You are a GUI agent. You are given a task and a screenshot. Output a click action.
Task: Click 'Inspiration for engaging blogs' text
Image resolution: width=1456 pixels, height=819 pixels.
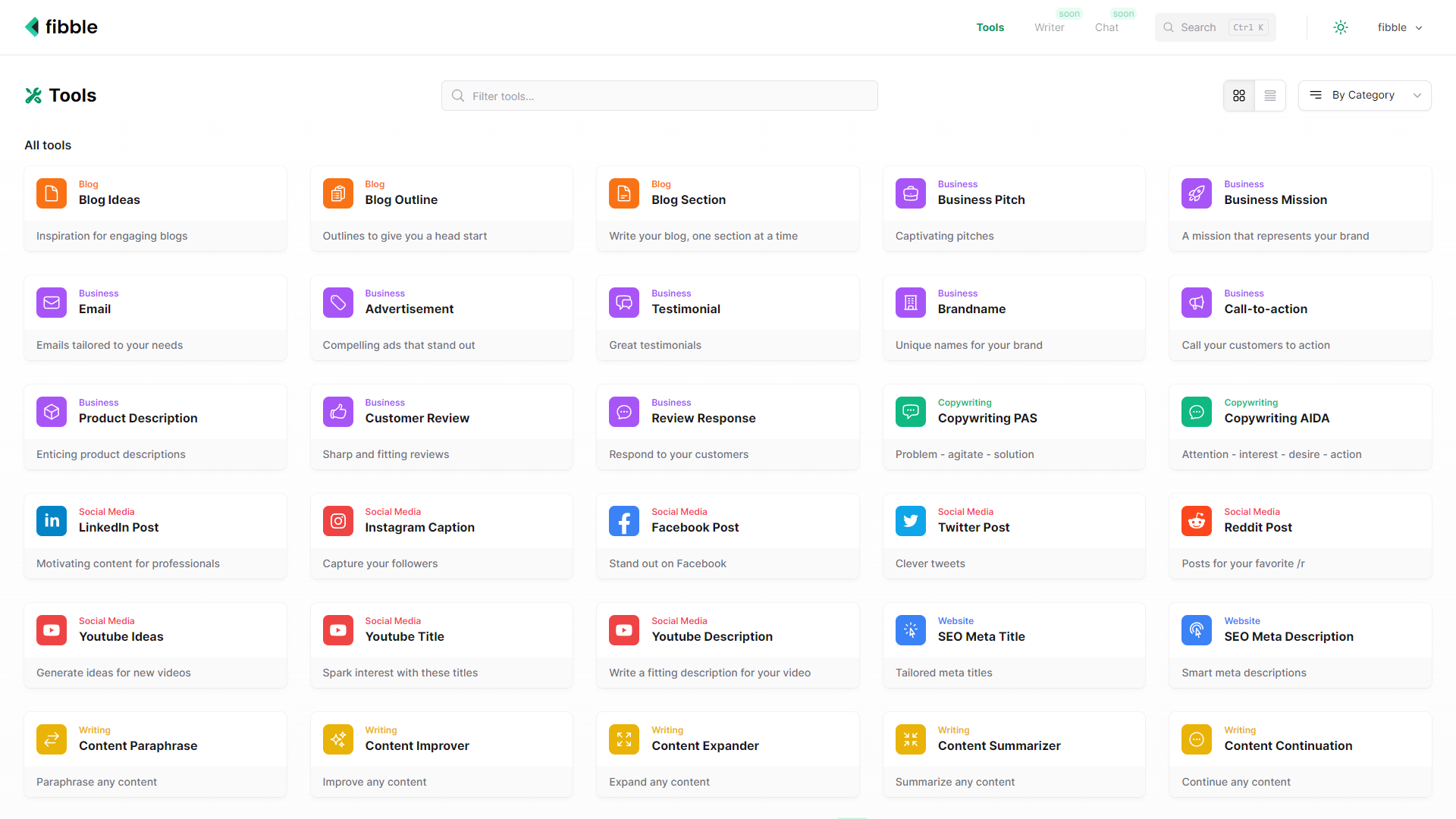point(112,236)
